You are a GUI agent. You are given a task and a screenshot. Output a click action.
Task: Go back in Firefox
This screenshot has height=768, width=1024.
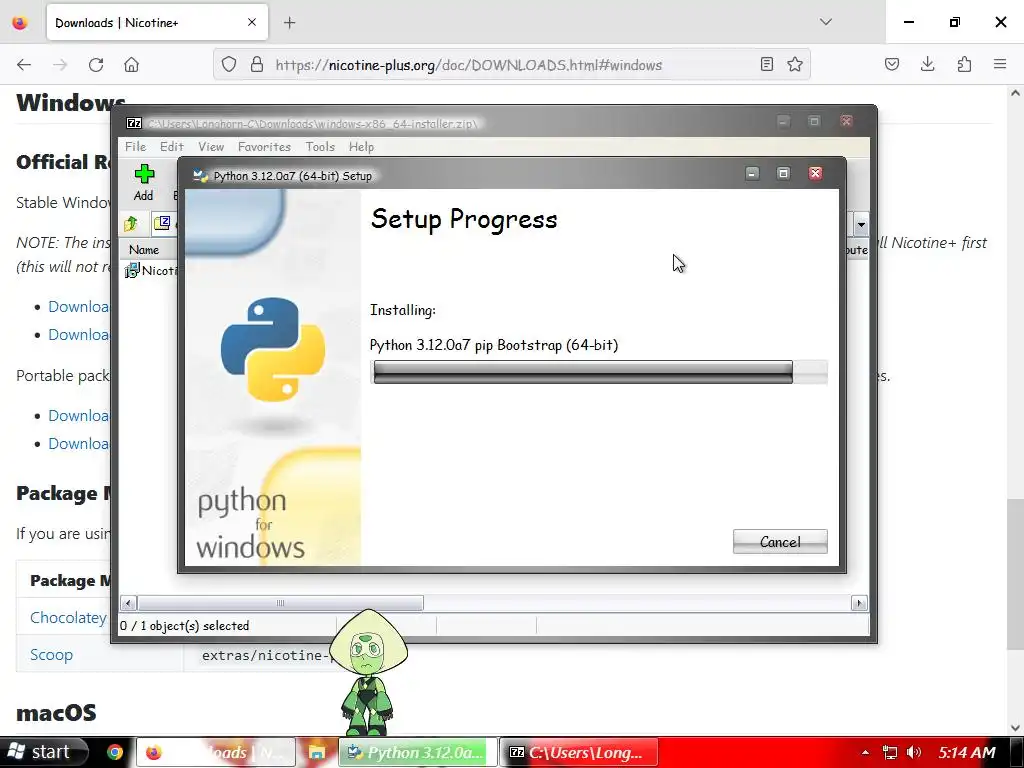(x=24, y=65)
